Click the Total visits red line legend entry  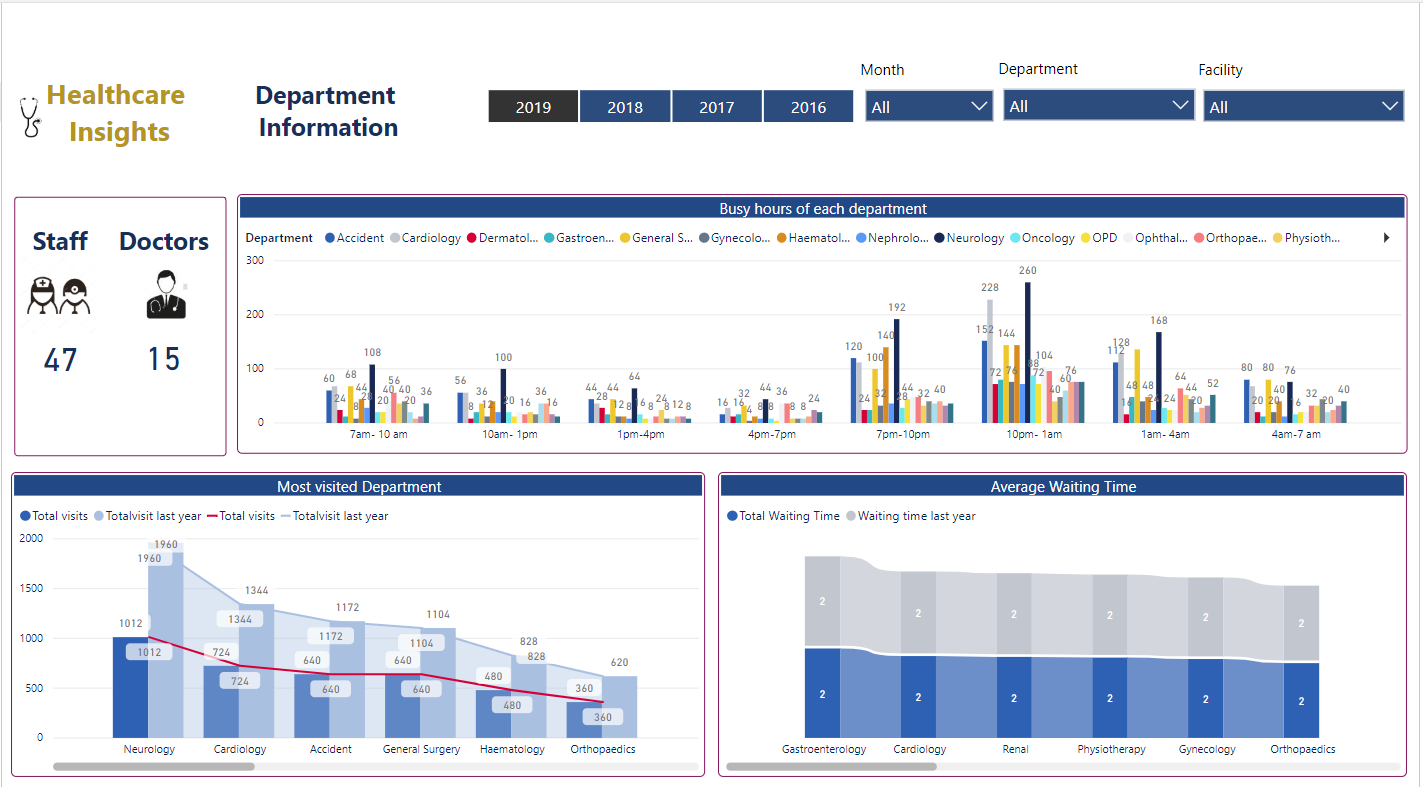(240, 516)
